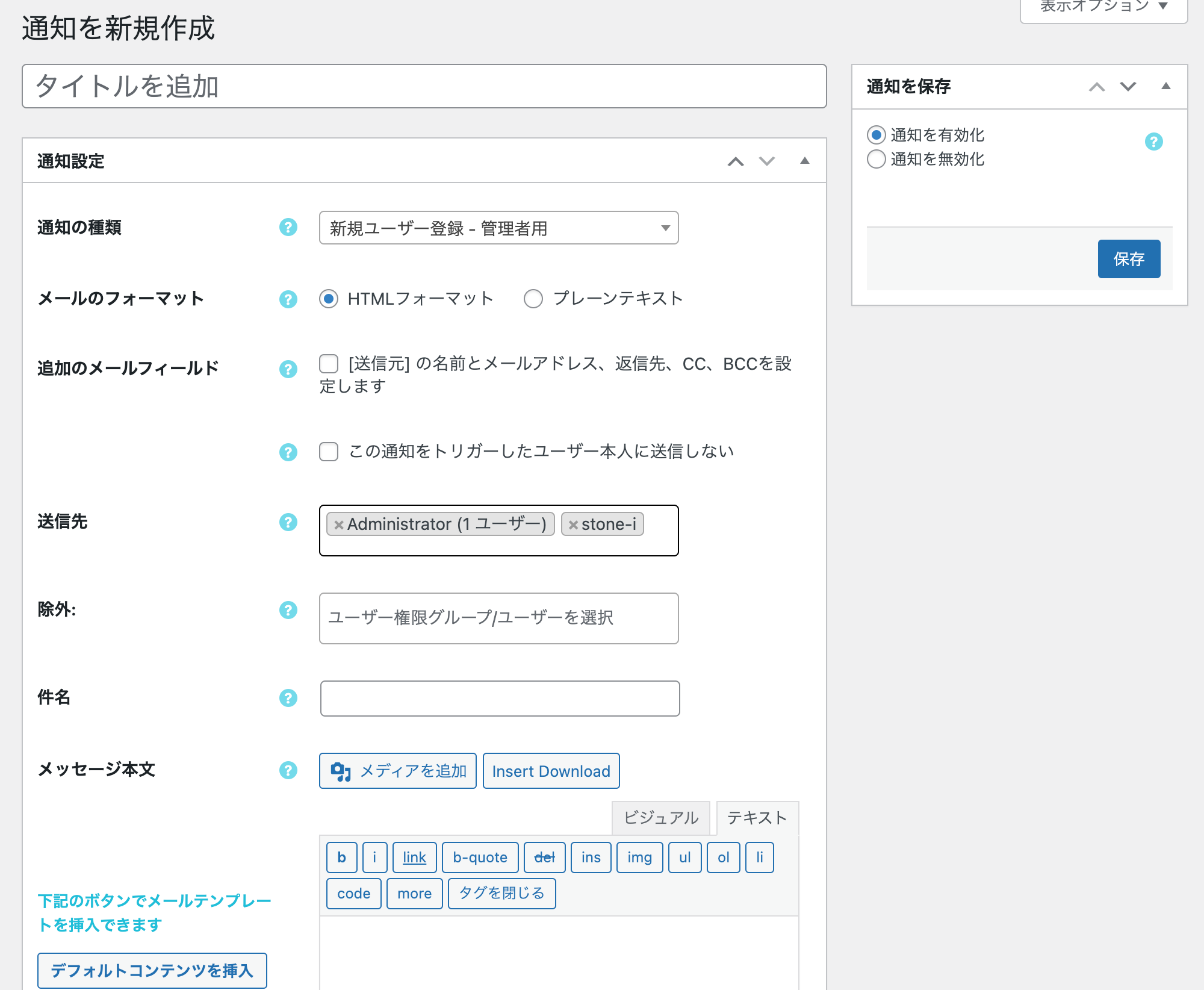Focus the 除外 user selection field
Viewport: 1204px width, 990px height.
click(498, 618)
